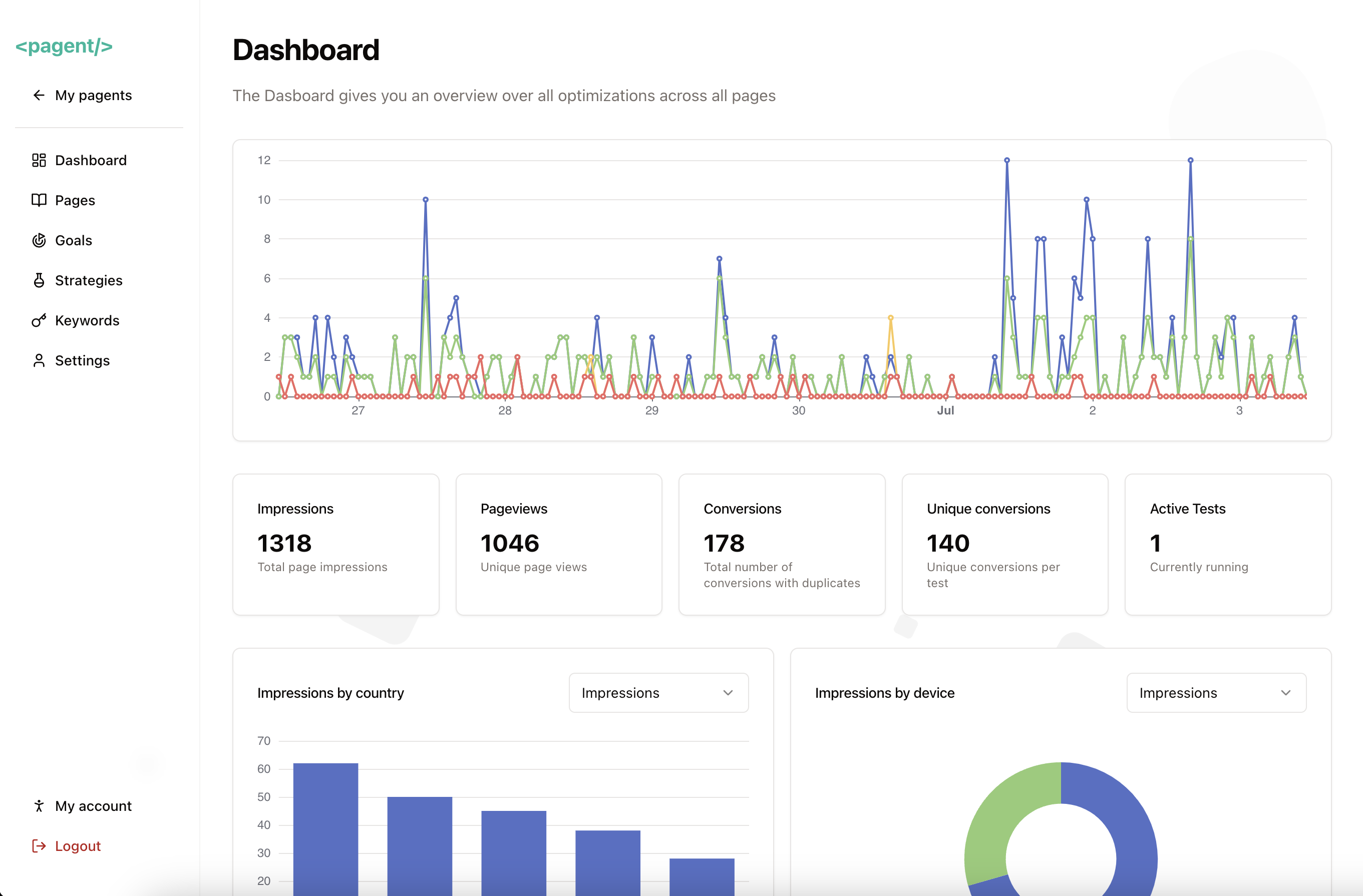Open the Settings section
Image resolution: width=1363 pixels, height=896 pixels.
[x=99, y=361]
